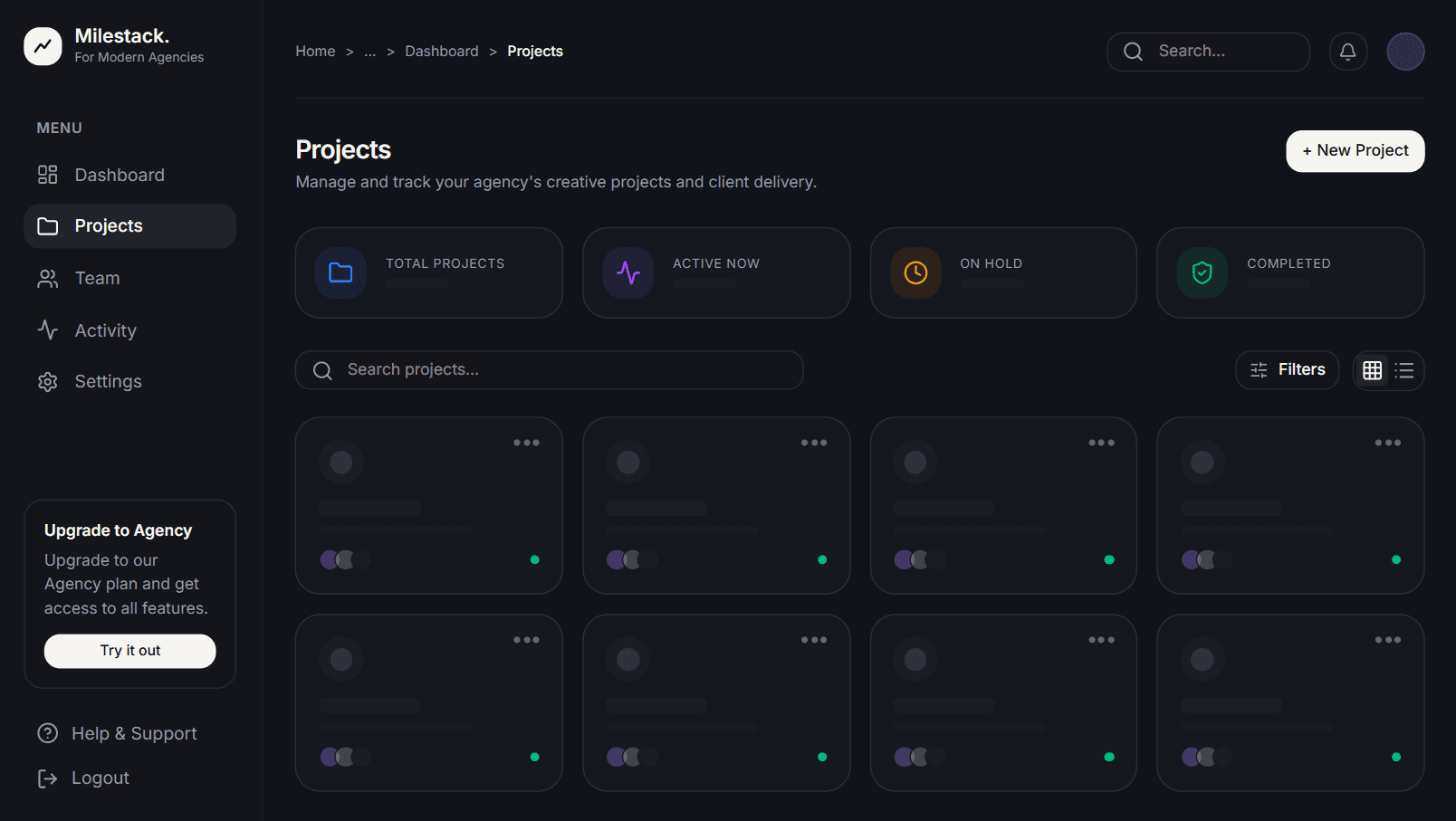Screen dimensions: 1456x821
Task: Switch to list view
Action: pos(1404,370)
